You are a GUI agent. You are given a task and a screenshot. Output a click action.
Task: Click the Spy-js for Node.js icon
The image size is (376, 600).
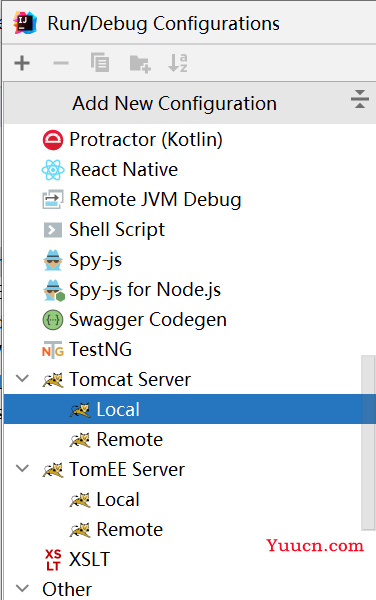point(54,290)
